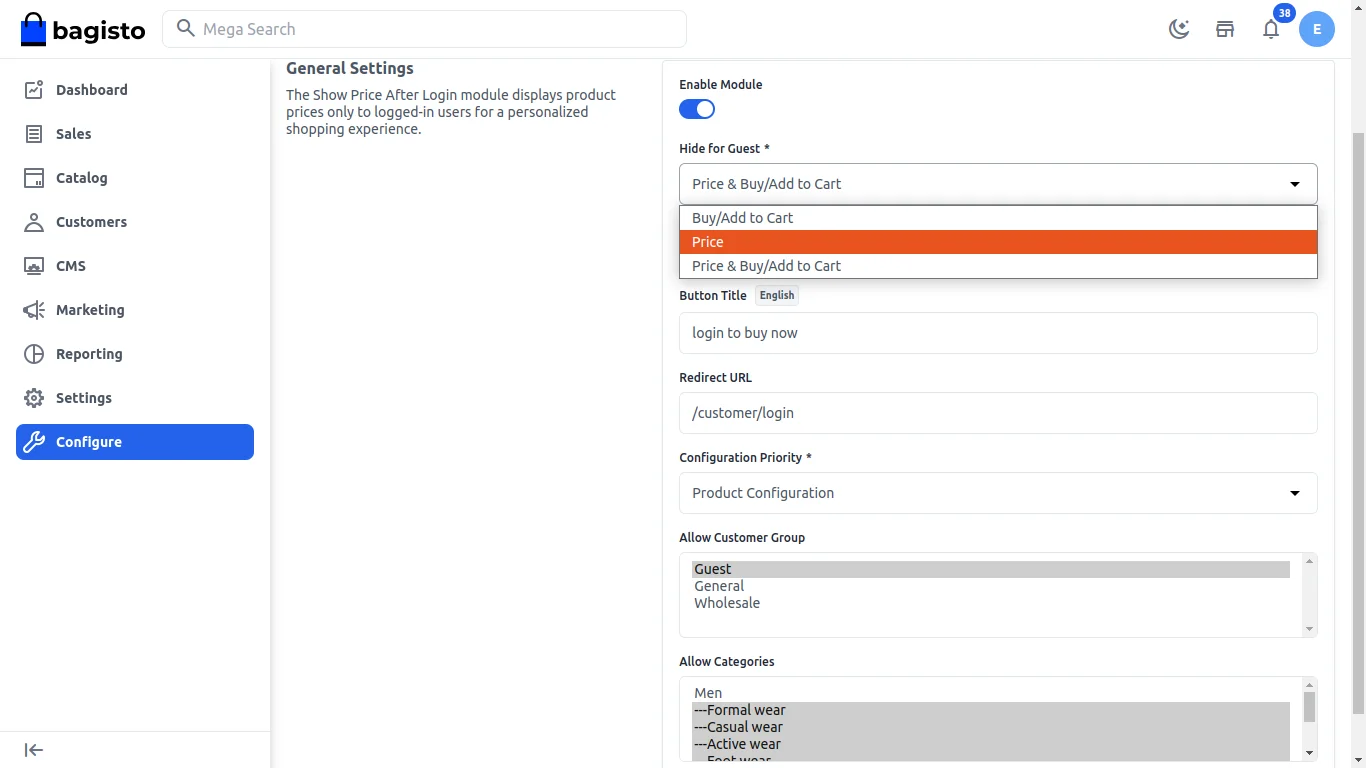Toggle dark mode with the moon icon
Viewport: 1366px width, 768px height.
[1179, 29]
